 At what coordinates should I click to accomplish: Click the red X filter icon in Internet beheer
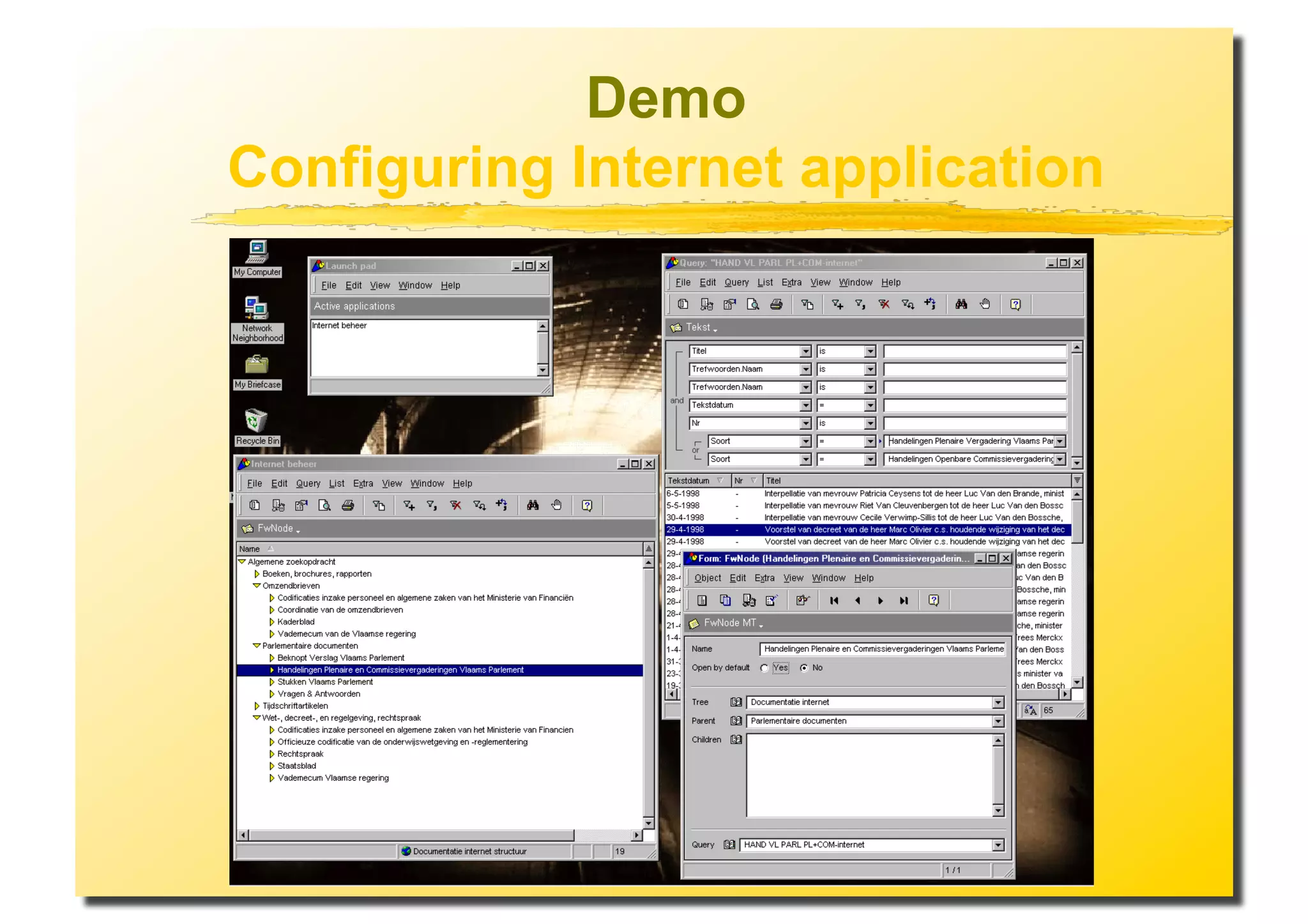tap(455, 506)
